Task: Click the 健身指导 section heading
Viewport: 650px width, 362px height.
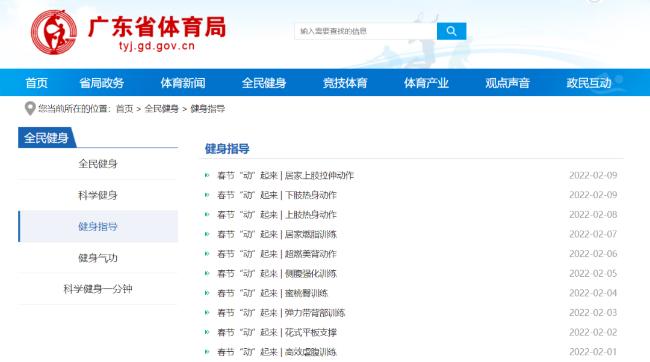Action: (x=227, y=148)
